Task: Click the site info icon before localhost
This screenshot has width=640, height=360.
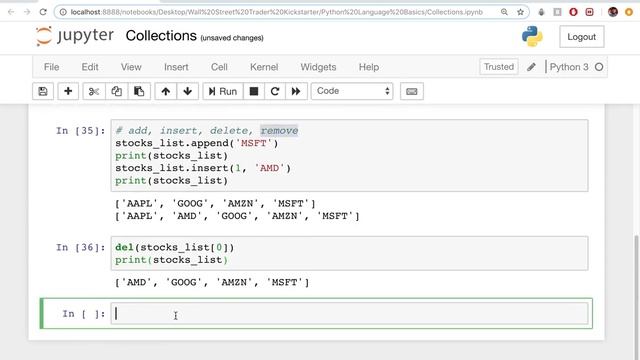Action: coord(63,12)
